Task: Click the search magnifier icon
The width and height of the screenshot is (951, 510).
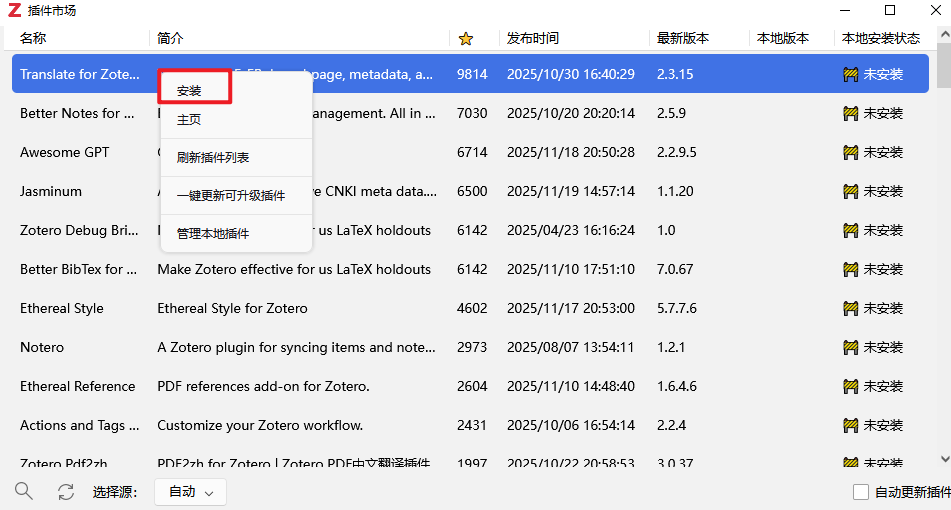Action: point(24,492)
